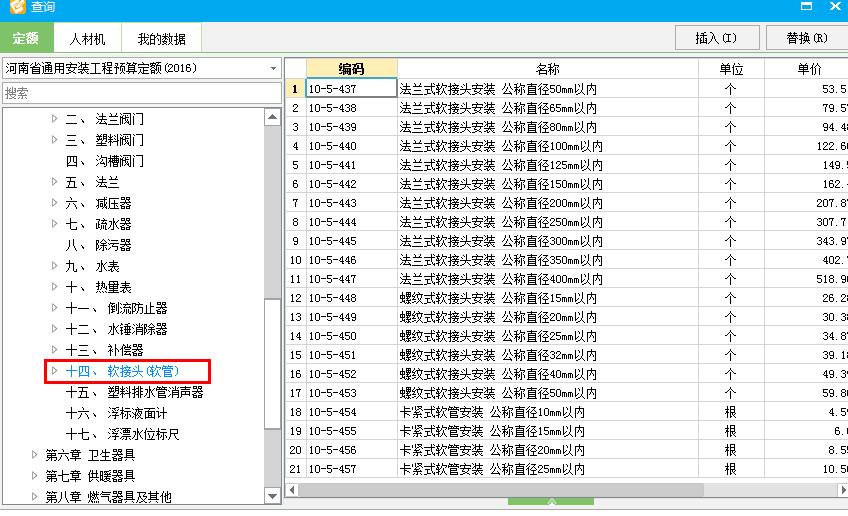Image resolution: width=848 pixels, height=516 pixels.
Task: Click the 搜索 input field
Action: (142, 93)
